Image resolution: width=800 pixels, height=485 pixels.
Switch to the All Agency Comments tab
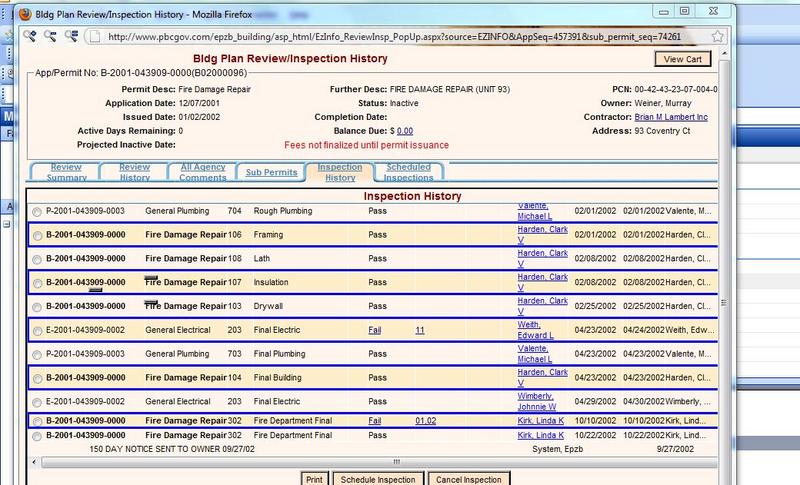tap(203, 172)
